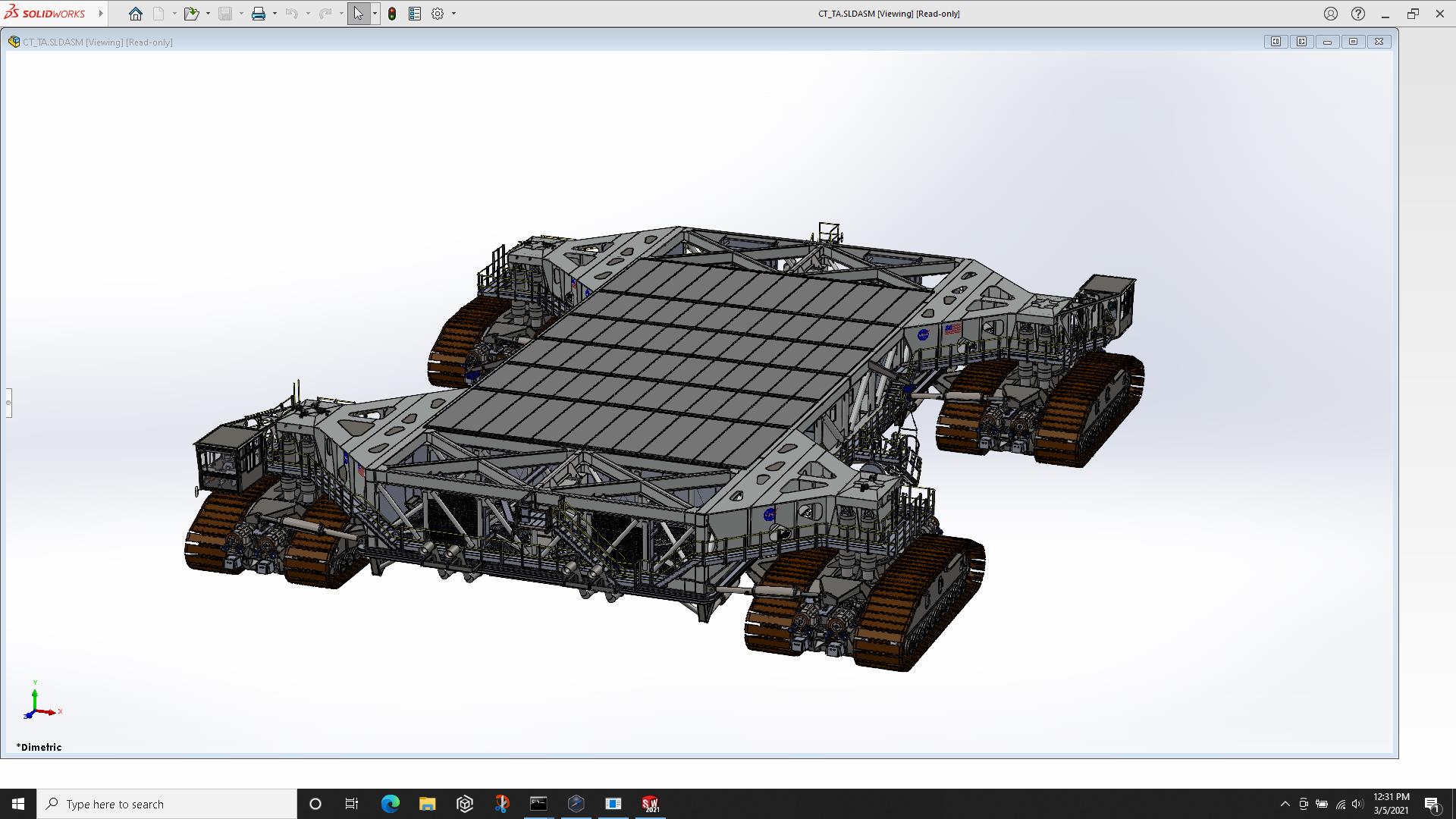The height and width of the screenshot is (819, 1456).
Task: Toggle the Select arrow tool
Action: [358, 14]
